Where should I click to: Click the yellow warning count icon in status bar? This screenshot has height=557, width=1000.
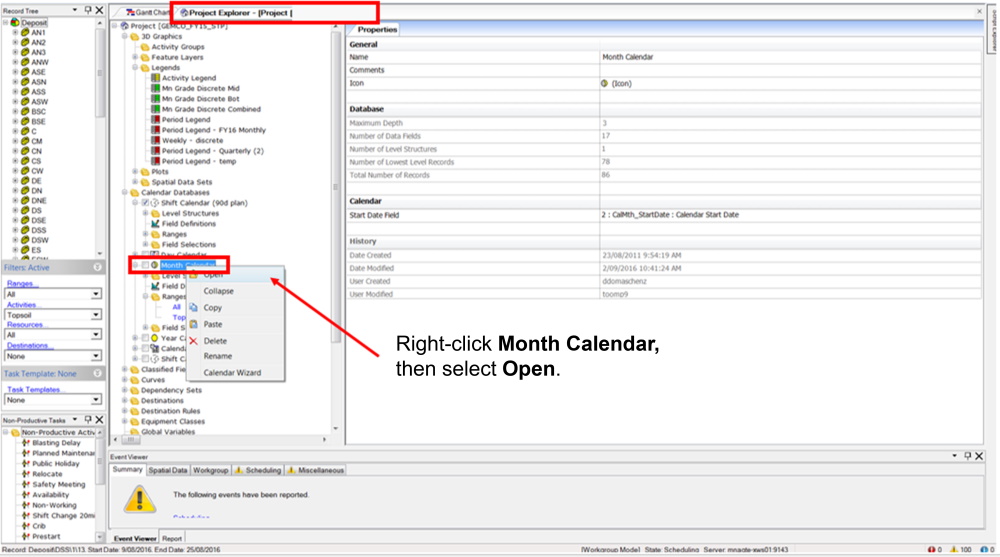click(954, 549)
